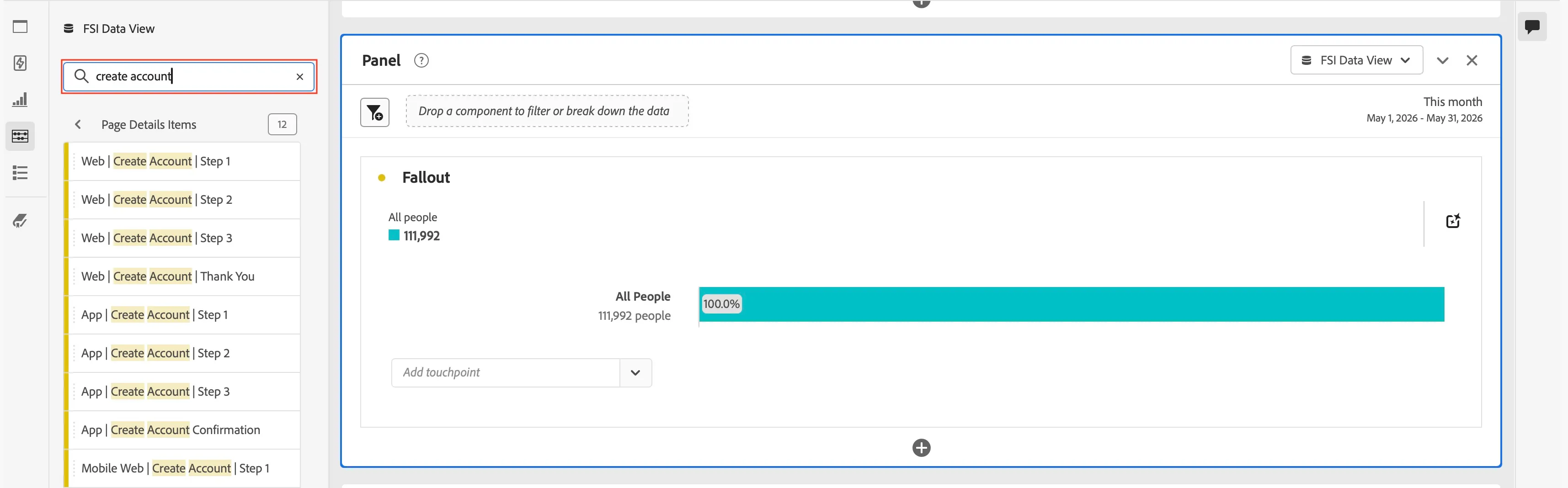Viewport: 1568px width, 488px height.
Task: Click the Page Details Items heading
Action: [x=149, y=125]
